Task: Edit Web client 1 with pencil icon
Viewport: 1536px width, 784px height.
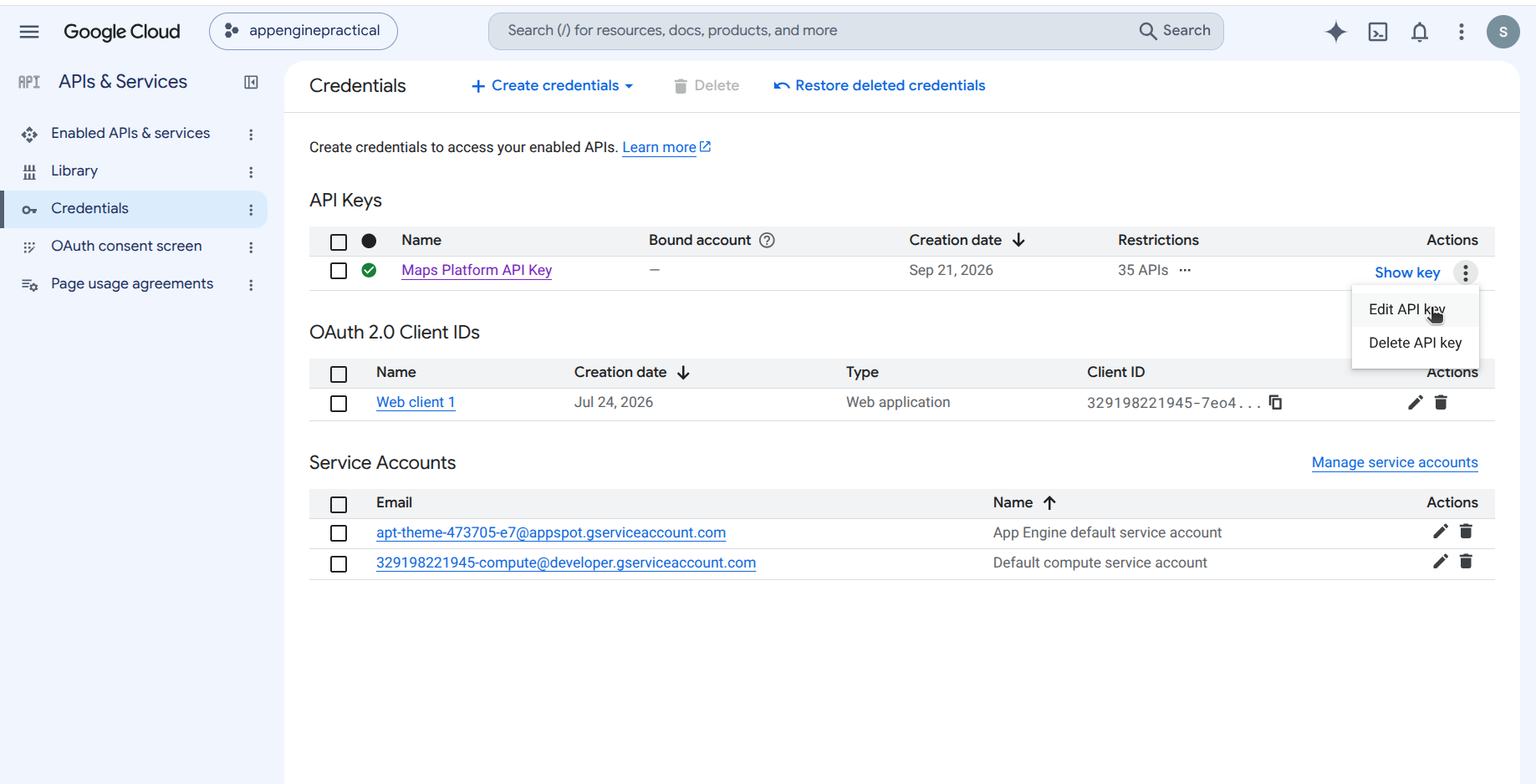Action: pos(1415,403)
